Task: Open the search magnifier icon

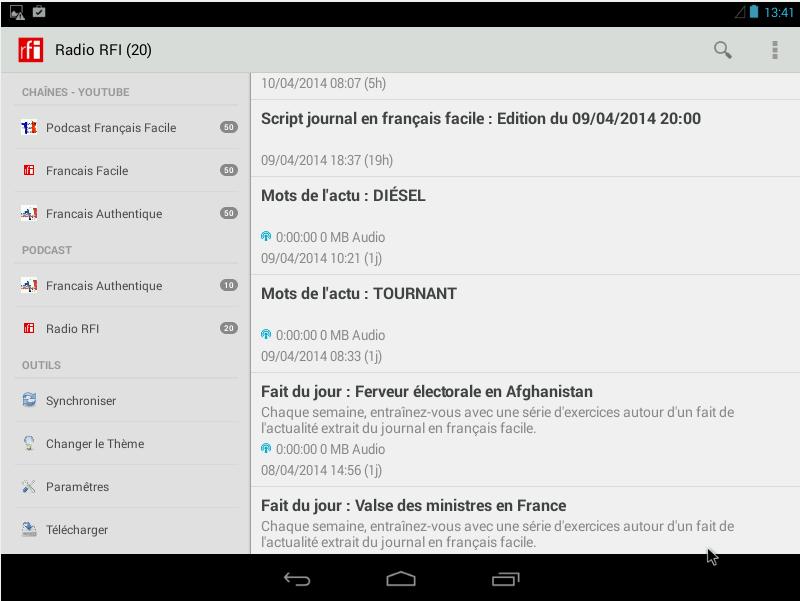Action: point(722,50)
